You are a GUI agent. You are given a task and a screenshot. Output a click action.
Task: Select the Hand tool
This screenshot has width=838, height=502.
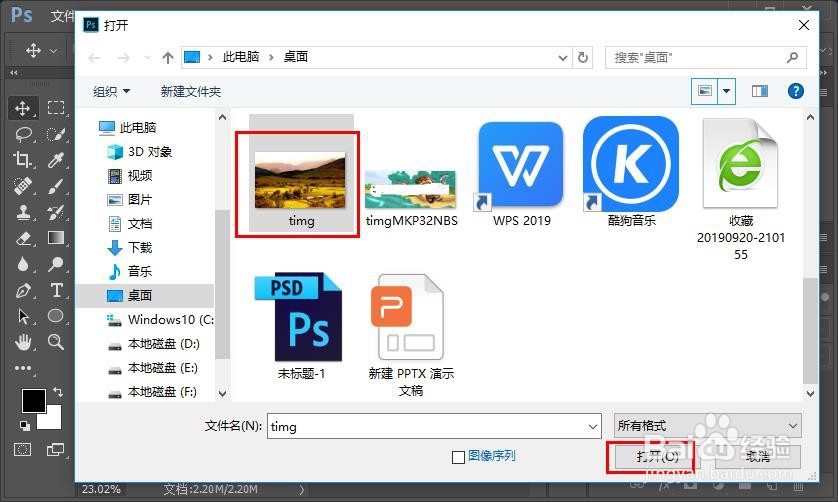[x=23, y=342]
